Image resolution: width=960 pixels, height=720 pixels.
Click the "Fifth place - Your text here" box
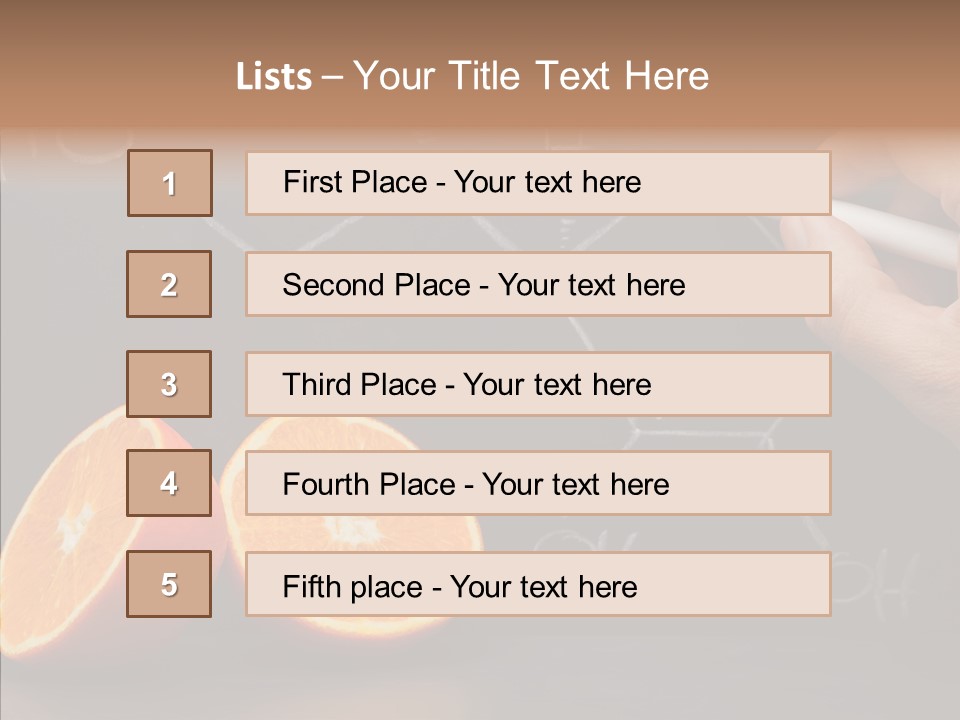[x=538, y=585]
